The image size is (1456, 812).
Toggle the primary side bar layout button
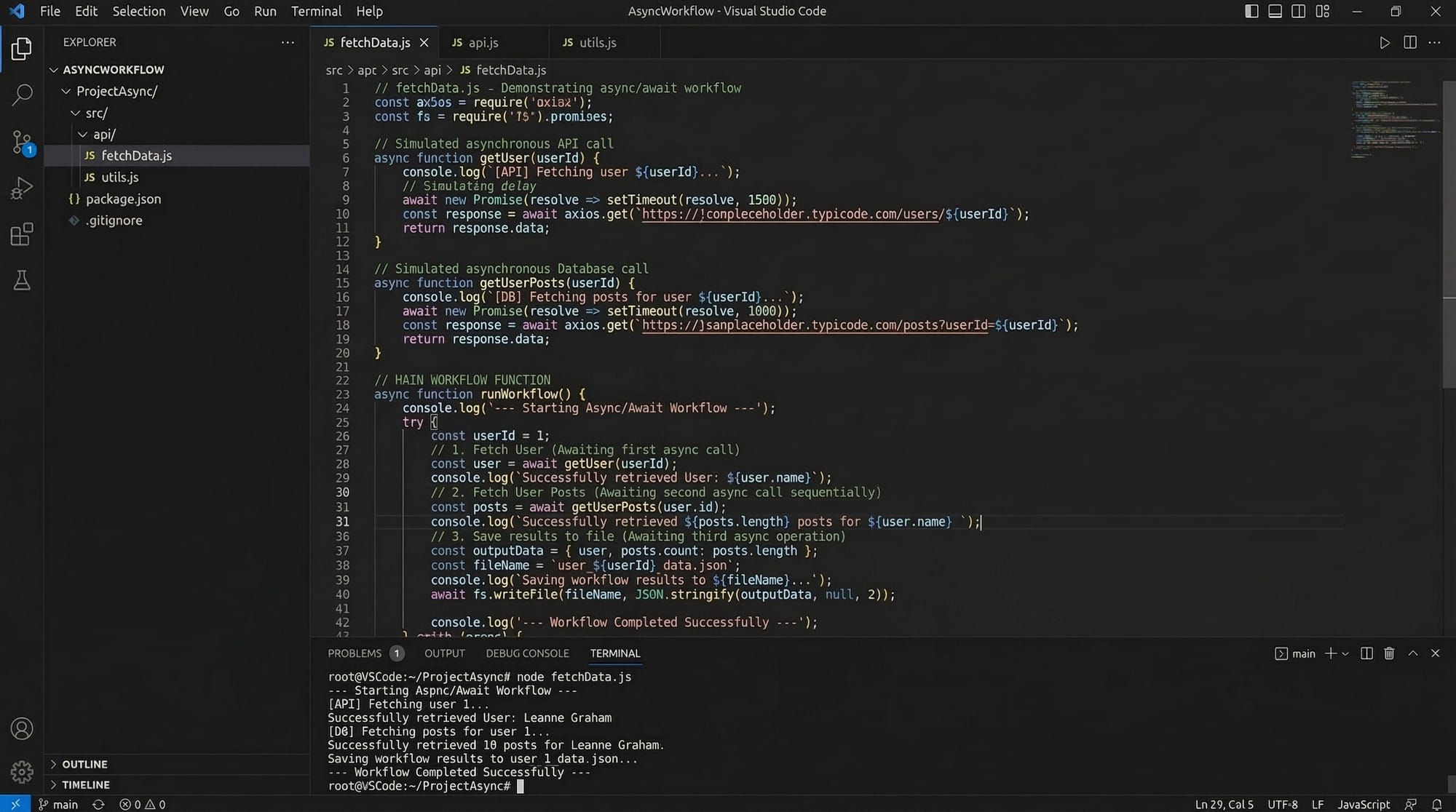point(1251,11)
